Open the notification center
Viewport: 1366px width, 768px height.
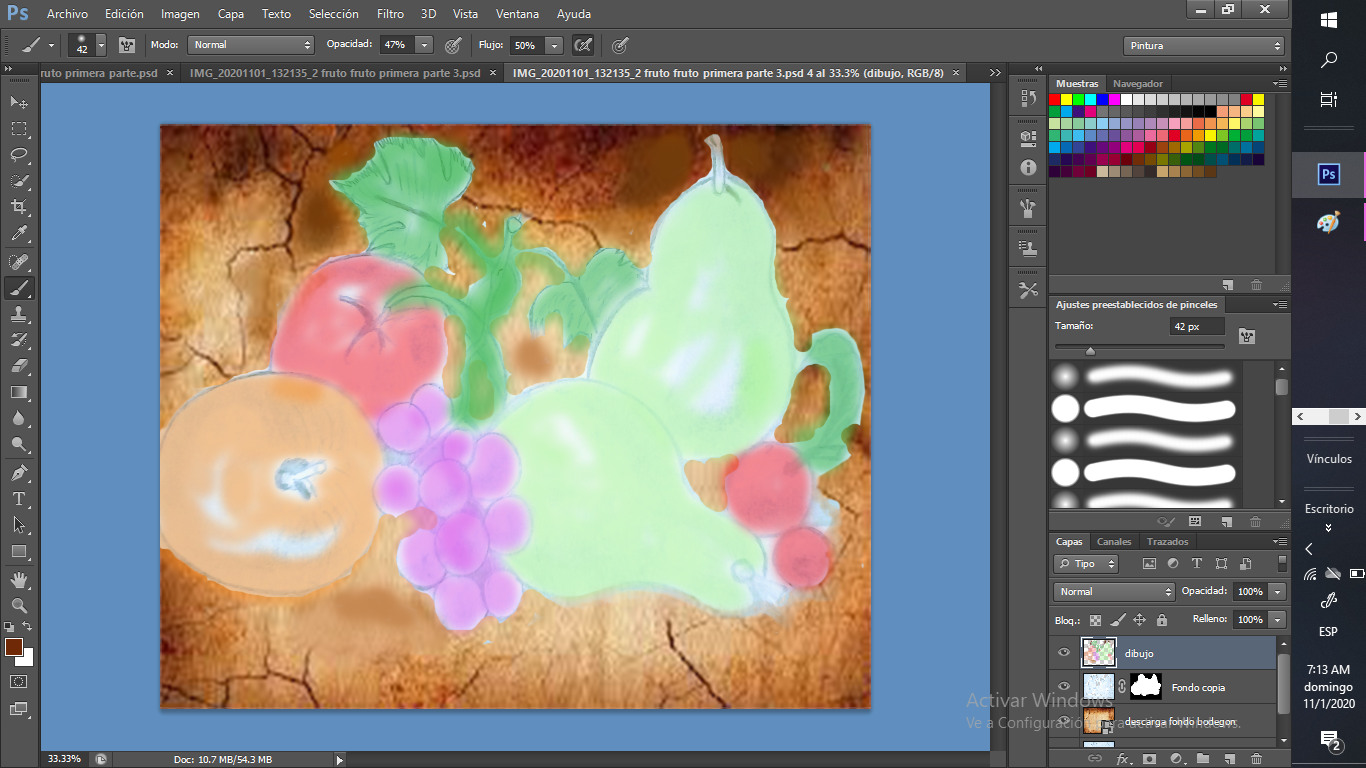coord(1329,741)
